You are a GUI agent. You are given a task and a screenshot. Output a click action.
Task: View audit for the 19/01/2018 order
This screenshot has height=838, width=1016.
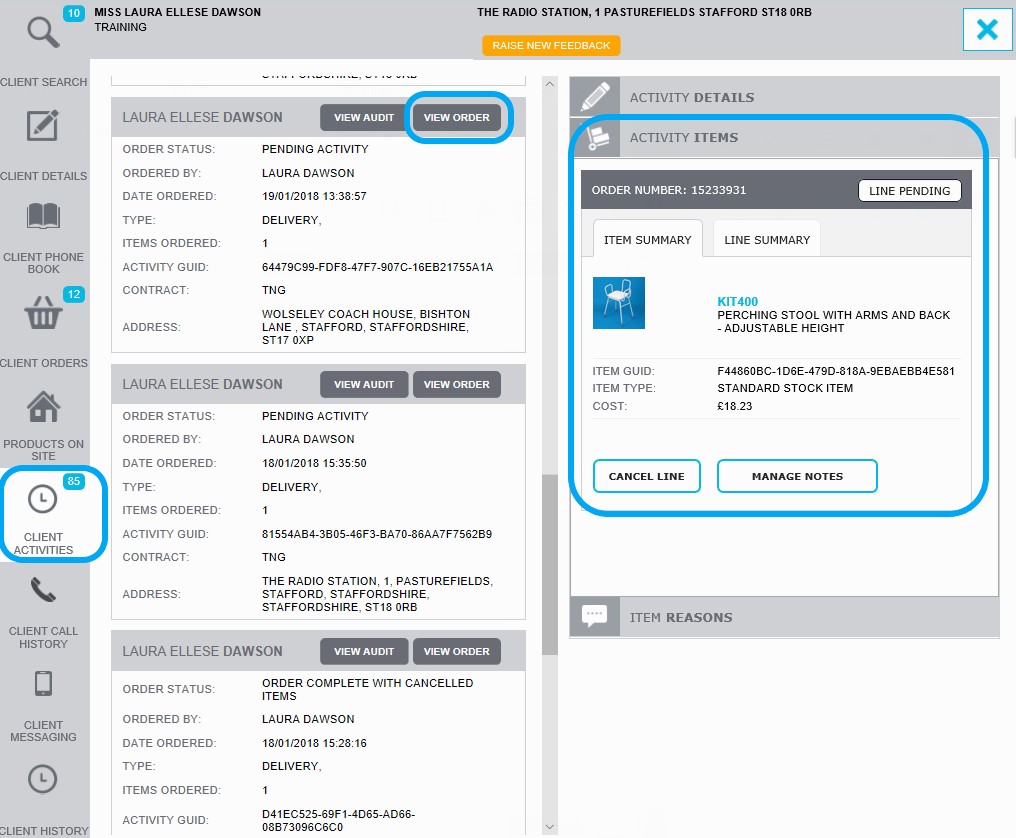point(364,117)
